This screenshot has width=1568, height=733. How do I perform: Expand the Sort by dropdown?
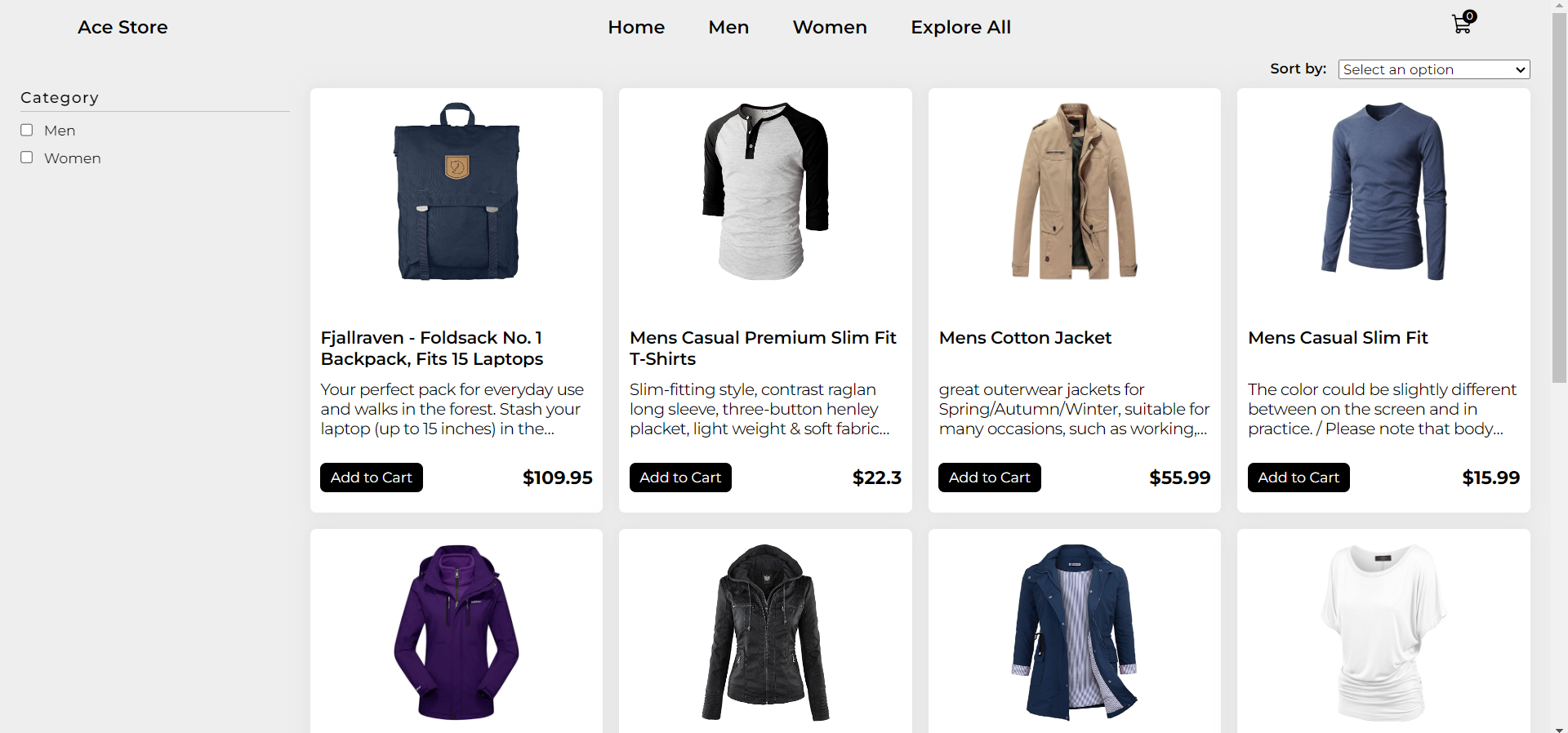pos(1434,69)
